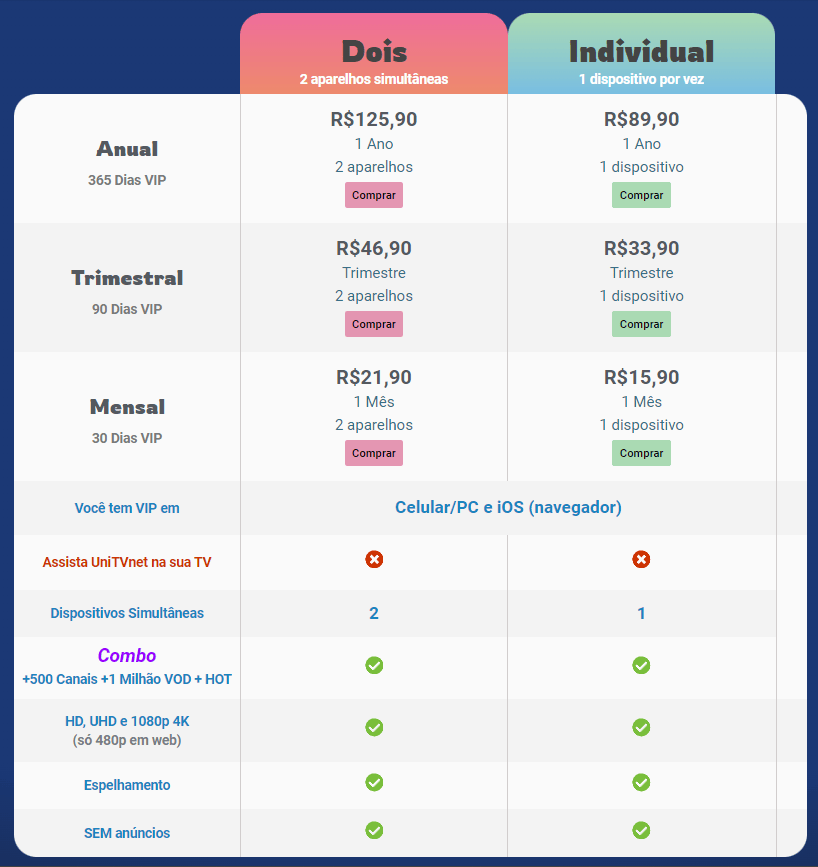818x867 pixels.
Task: Buy the Dois annual plan at R$125,90
Action: pos(374,195)
